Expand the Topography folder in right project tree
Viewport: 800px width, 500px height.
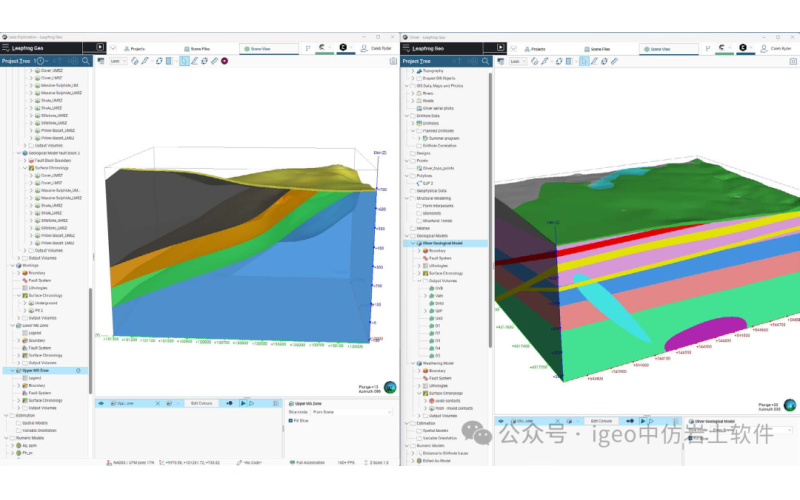tap(412, 72)
